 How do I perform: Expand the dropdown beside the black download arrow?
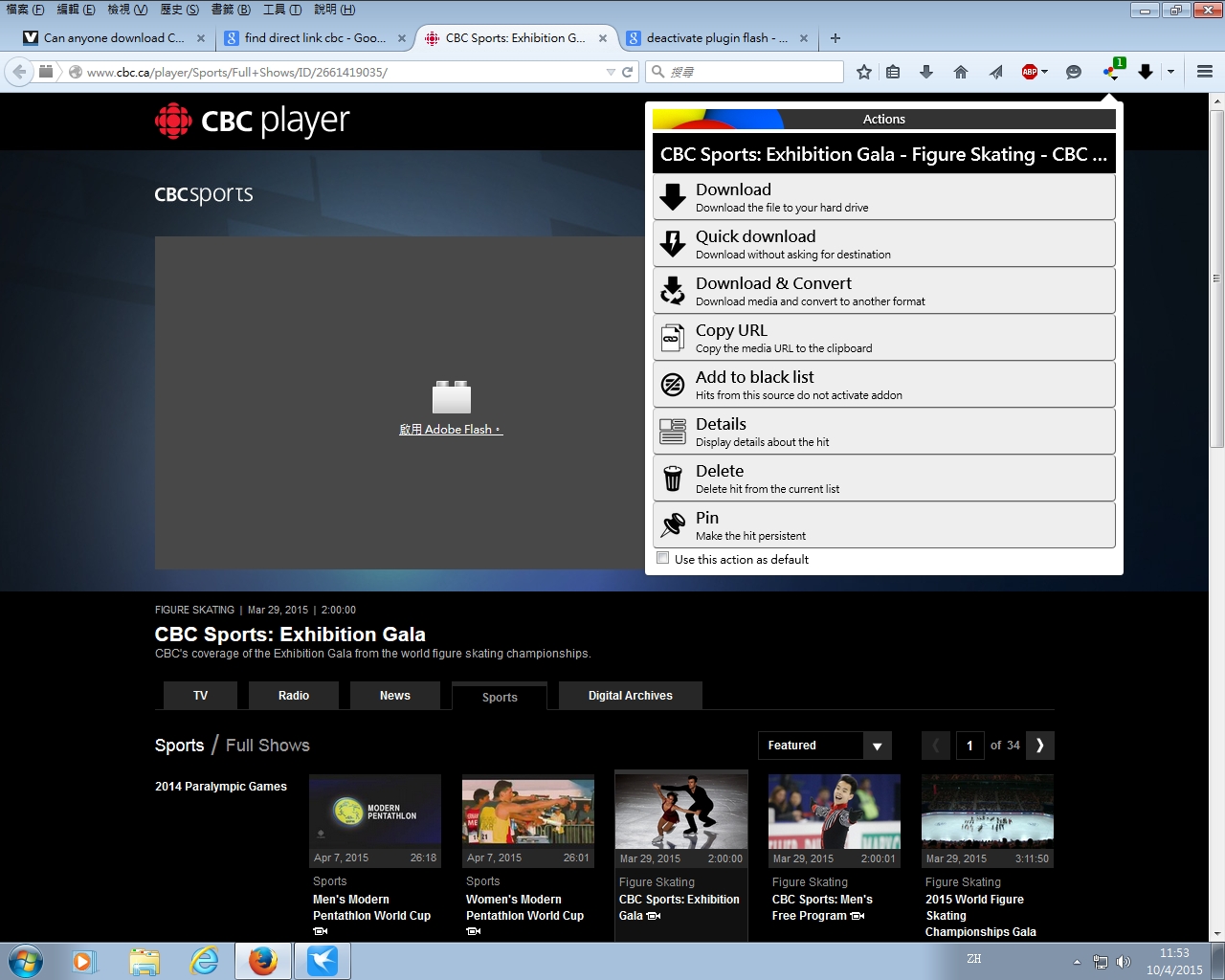pyautogui.click(x=1170, y=72)
